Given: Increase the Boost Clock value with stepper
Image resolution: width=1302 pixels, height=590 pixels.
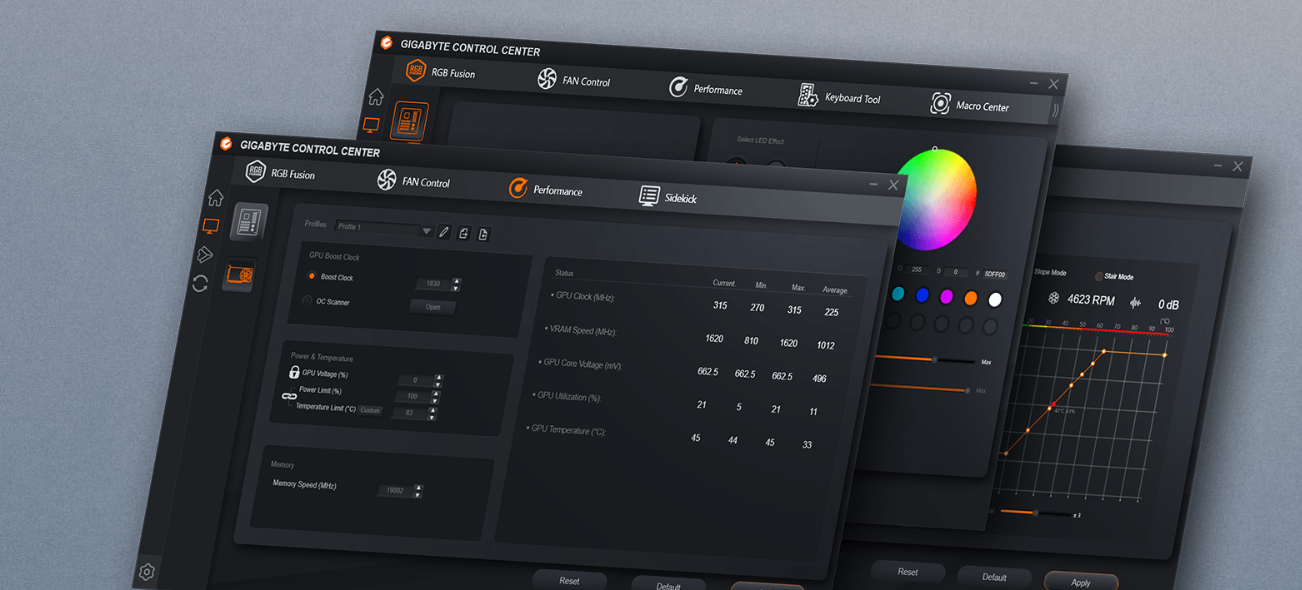Looking at the screenshot, I should 457,281.
